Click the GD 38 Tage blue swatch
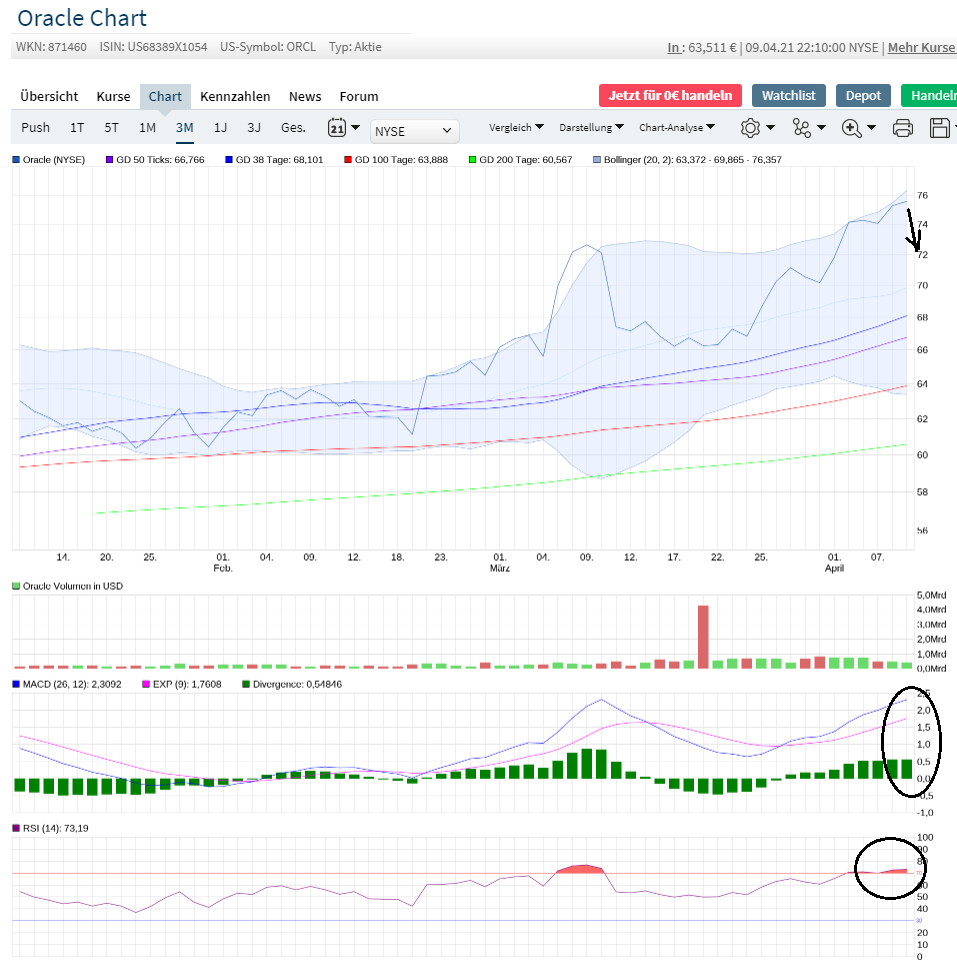 [229, 160]
